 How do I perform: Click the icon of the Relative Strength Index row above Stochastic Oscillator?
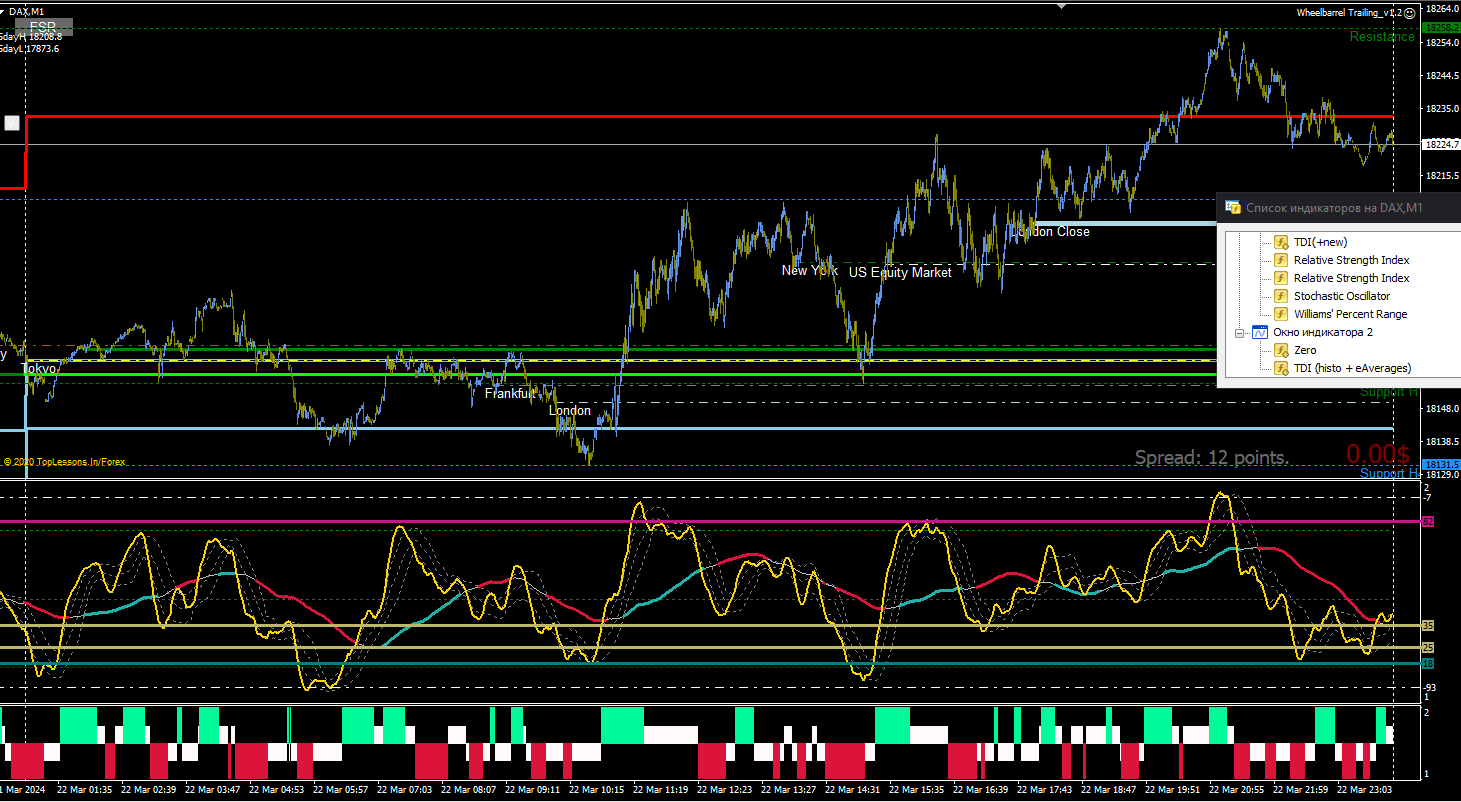1281,278
